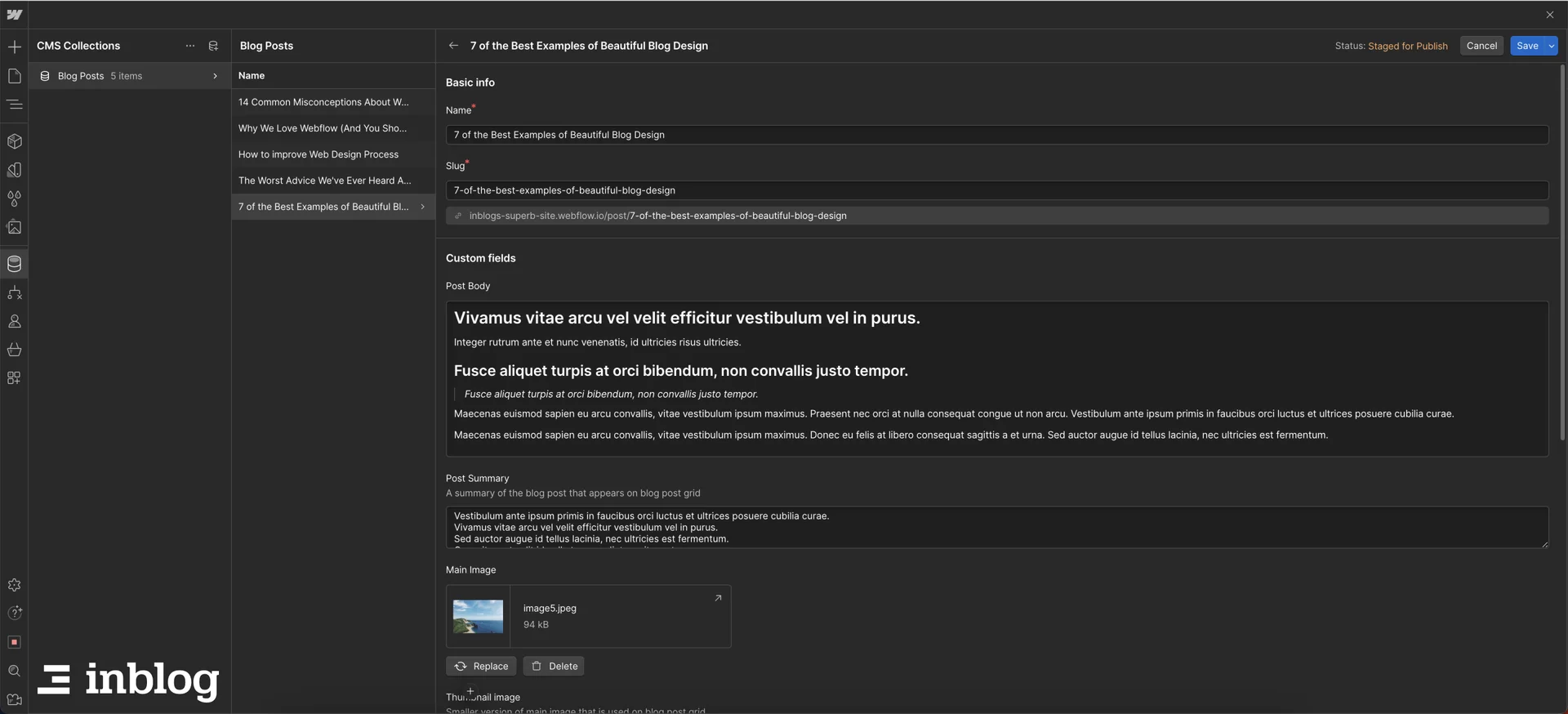
Task: Open the Navigator panel
Action: pos(14,105)
